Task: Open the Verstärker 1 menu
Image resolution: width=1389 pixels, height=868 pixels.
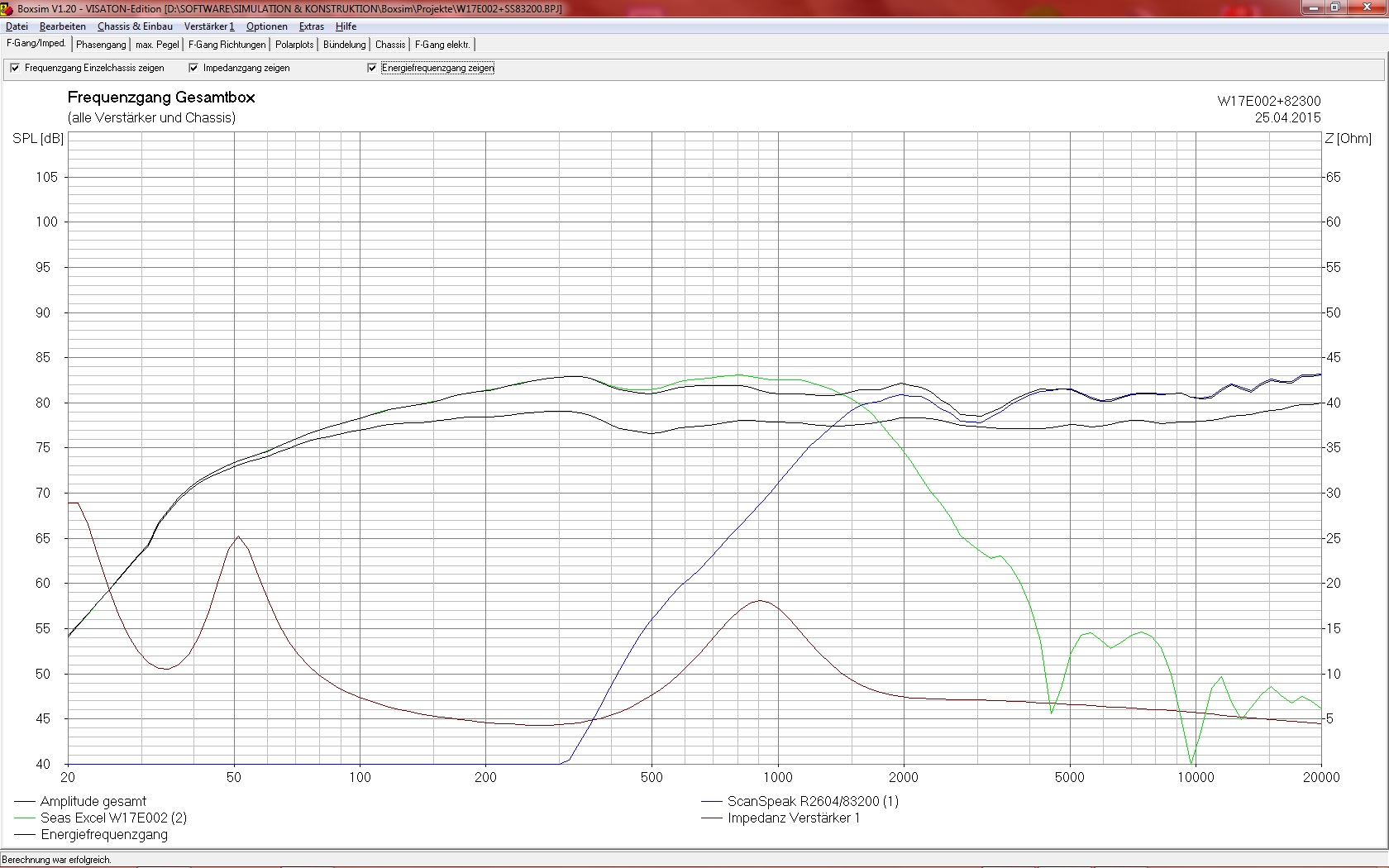Action: click(209, 26)
